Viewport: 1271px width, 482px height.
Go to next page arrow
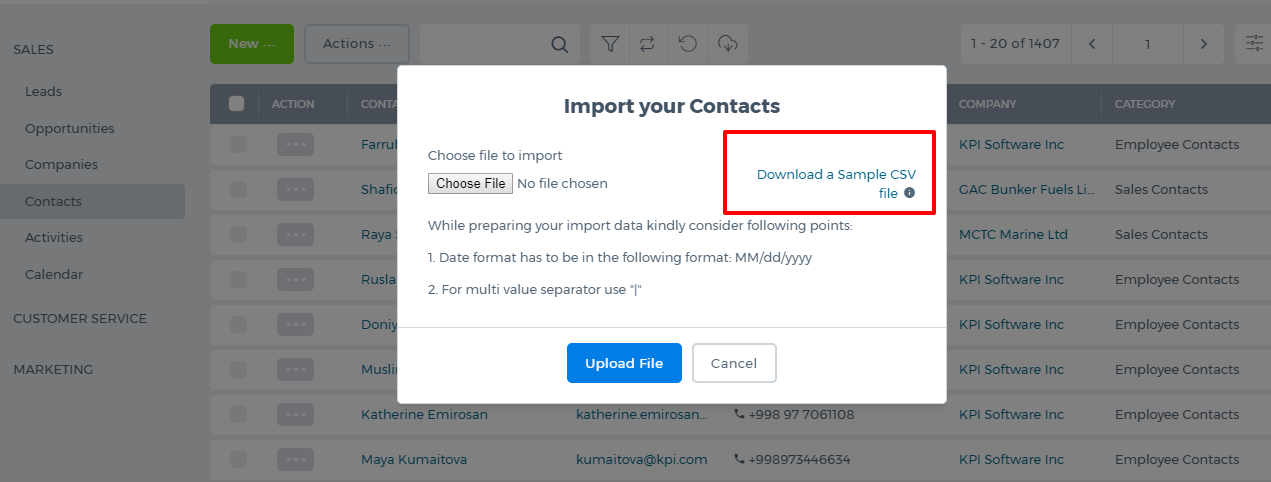[1203, 44]
